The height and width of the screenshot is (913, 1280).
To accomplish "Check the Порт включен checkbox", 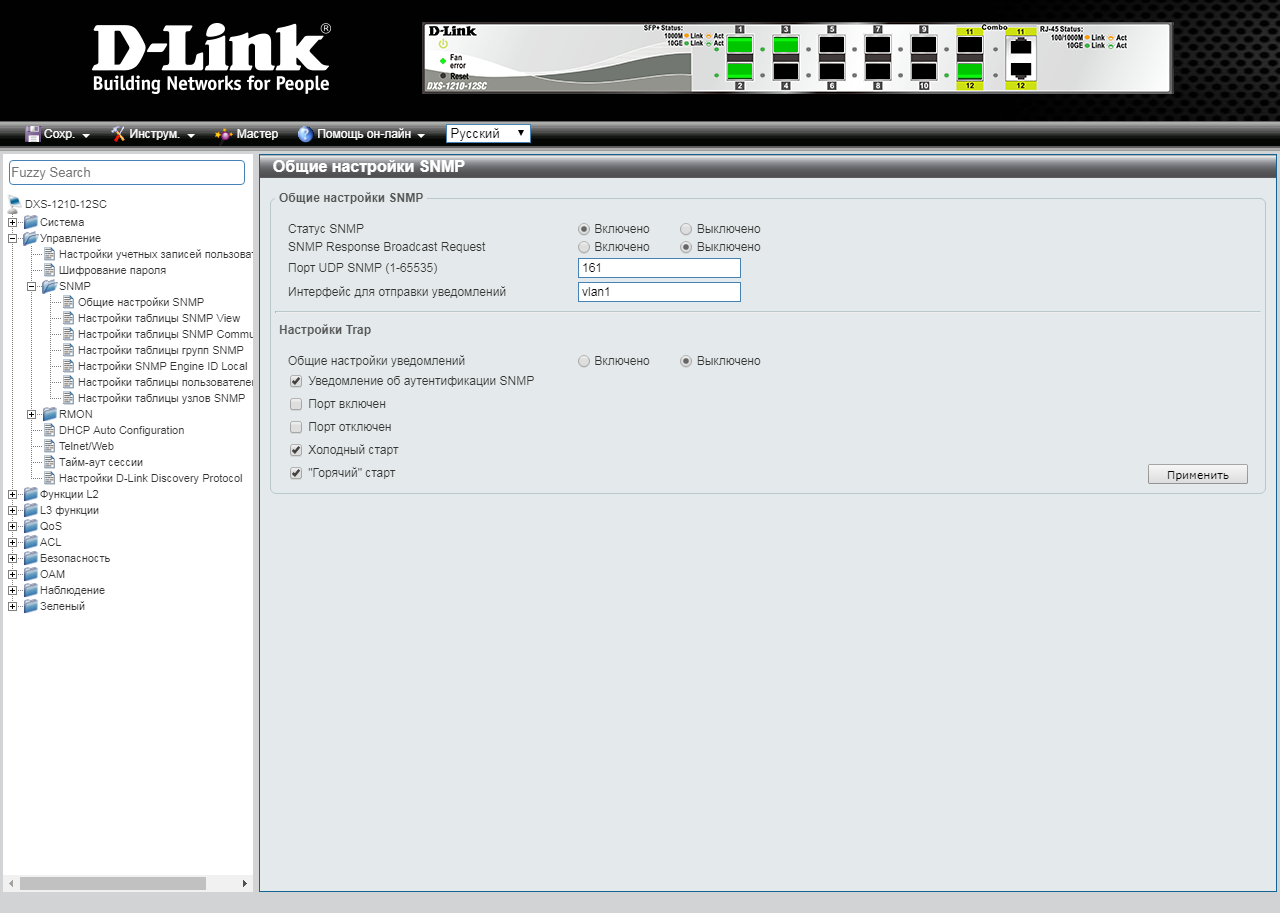I will pyautogui.click(x=296, y=404).
